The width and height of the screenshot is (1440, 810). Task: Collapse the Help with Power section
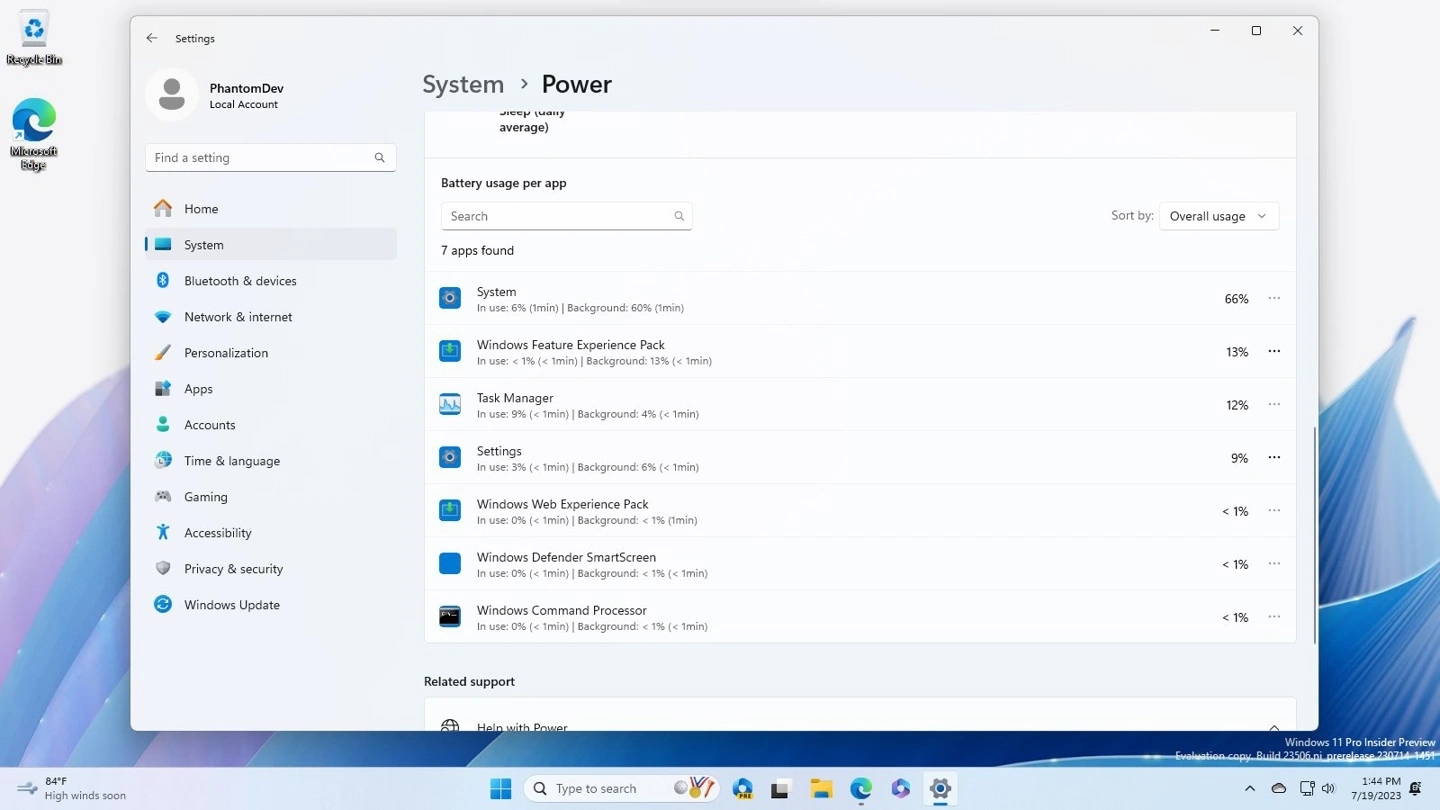(1273, 727)
